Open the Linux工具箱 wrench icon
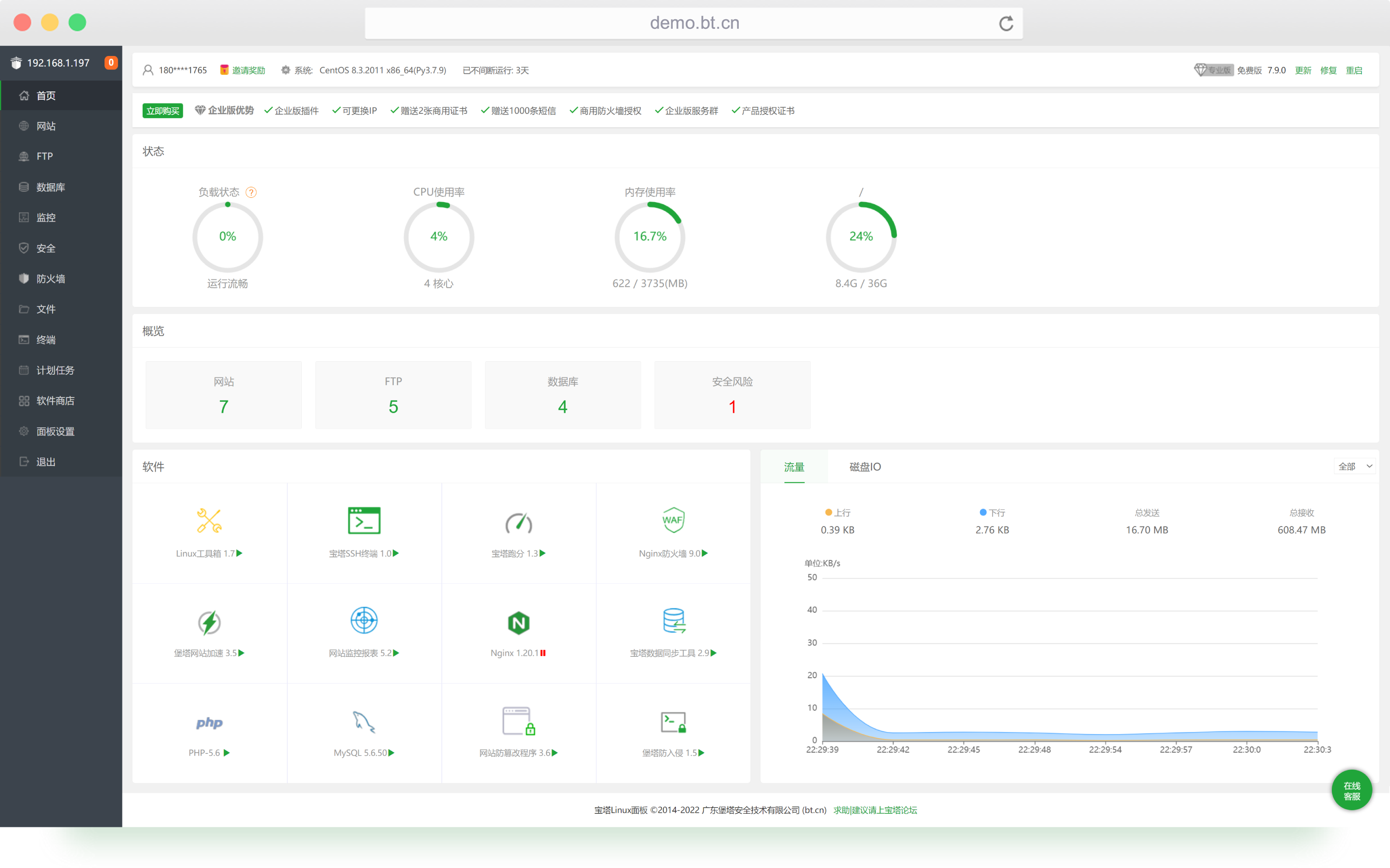Screen dimensions: 1390x868 pyautogui.click(x=209, y=521)
